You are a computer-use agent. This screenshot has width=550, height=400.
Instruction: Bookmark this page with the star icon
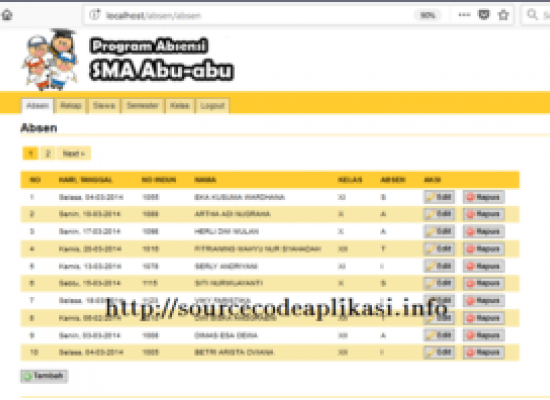pyautogui.click(x=503, y=15)
